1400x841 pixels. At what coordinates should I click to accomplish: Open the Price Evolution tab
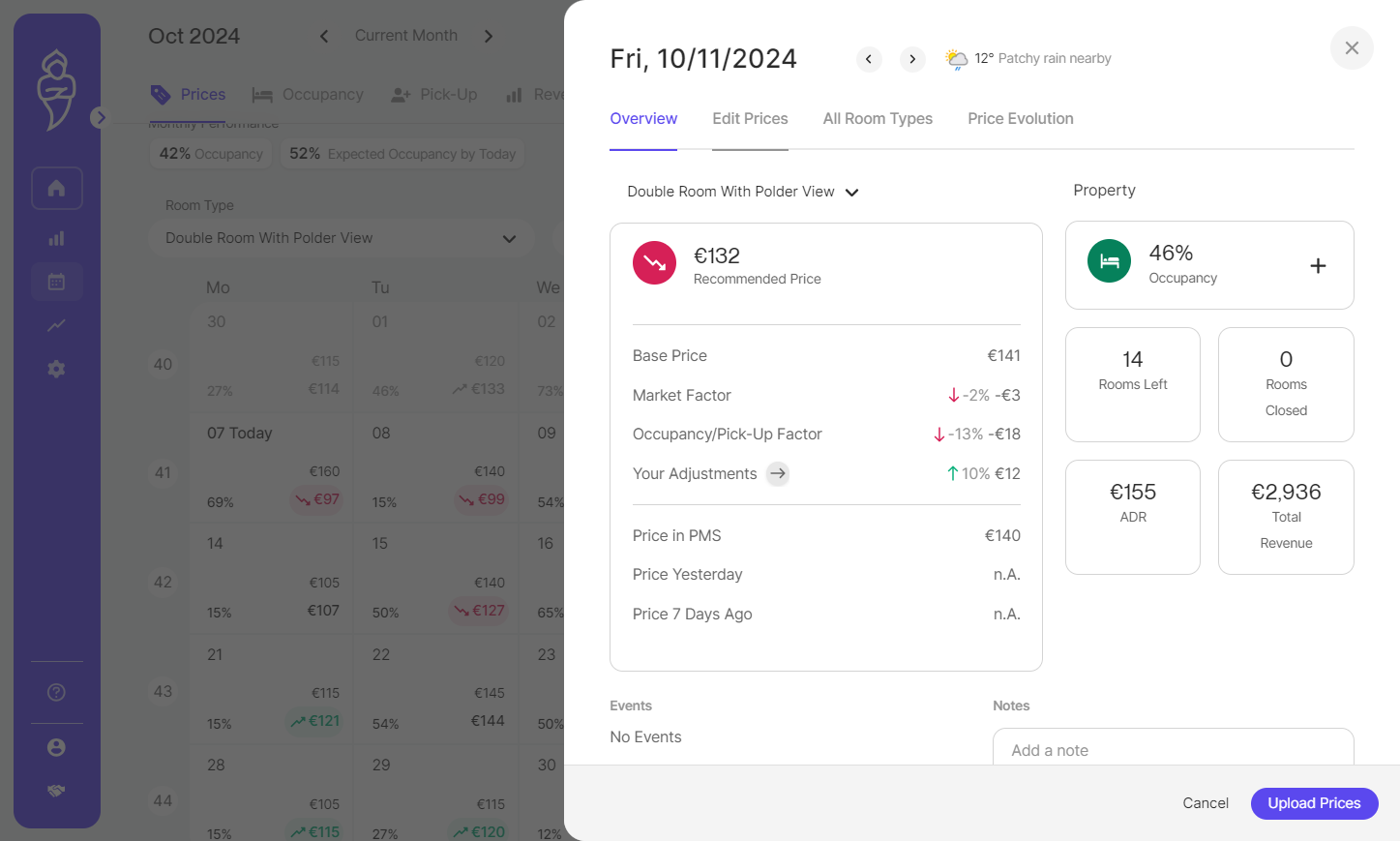(1021, 119)
